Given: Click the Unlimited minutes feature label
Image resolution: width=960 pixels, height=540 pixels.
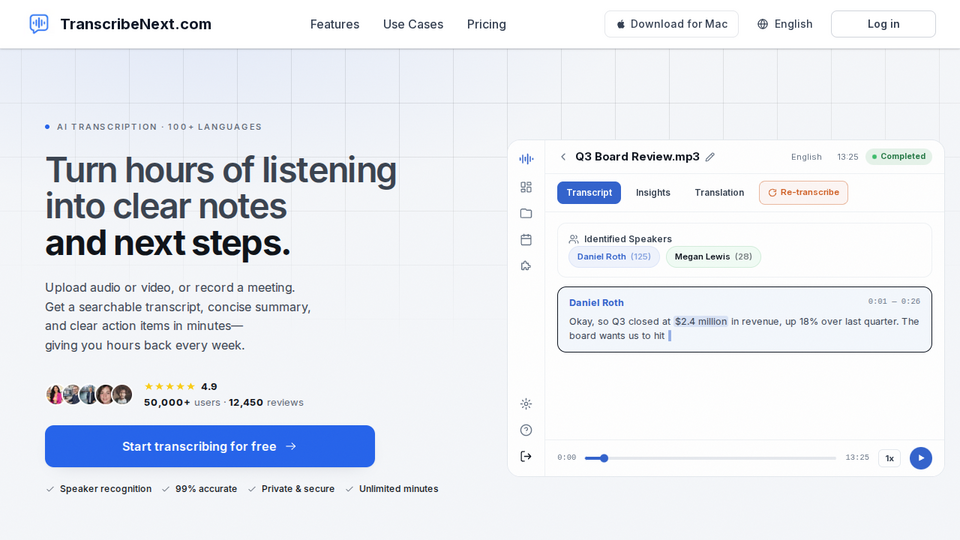Looking at the screenshot, I should (x=399, y=489).
